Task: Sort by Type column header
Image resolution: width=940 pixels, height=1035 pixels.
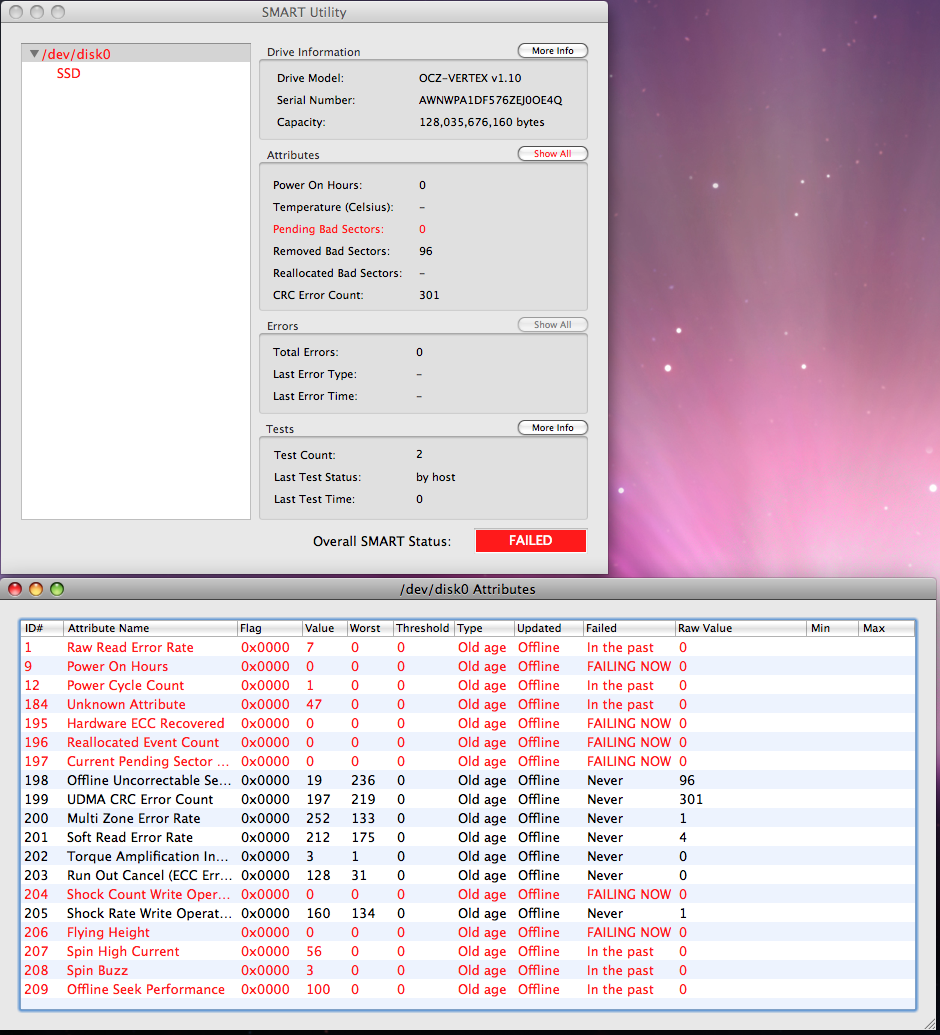Action: click(x=484, y=628)
